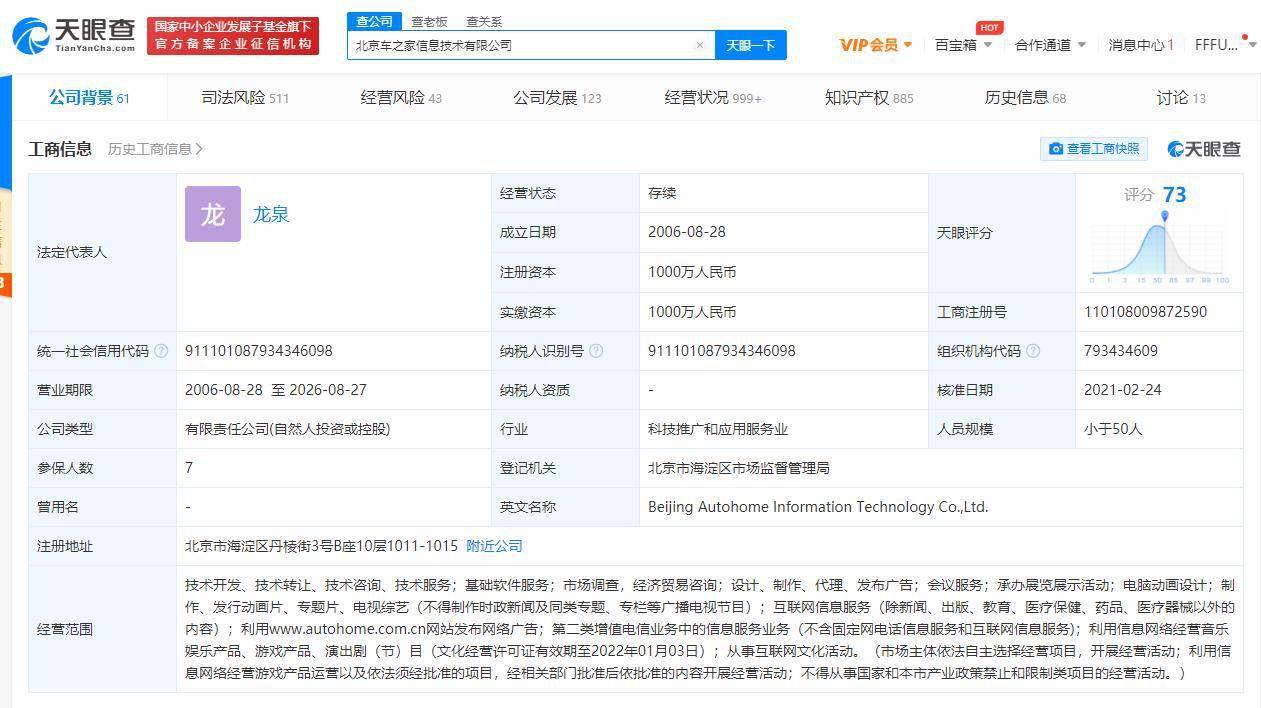Image resolution: width=1261 pixels, height=708 pixels.
Task: Select the 核准日期 value 2021-02-24
Action: 1123,390
